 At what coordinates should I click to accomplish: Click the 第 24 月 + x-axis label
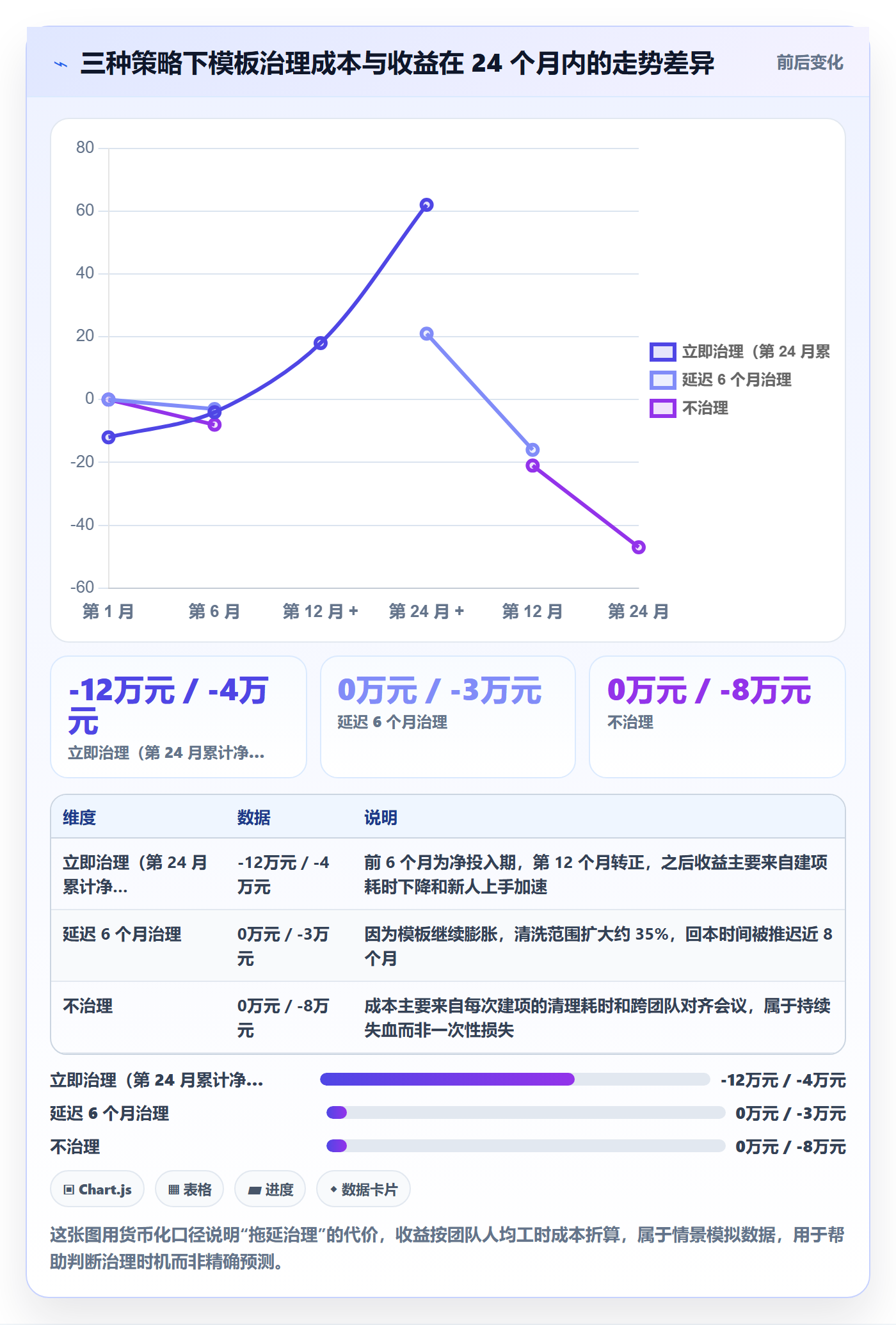427,612
